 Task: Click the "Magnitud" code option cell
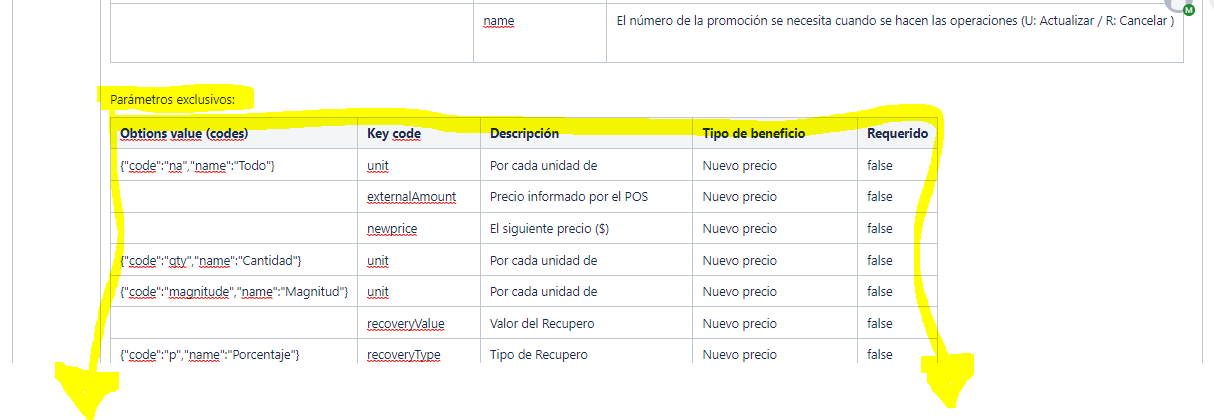click(233, 292)
